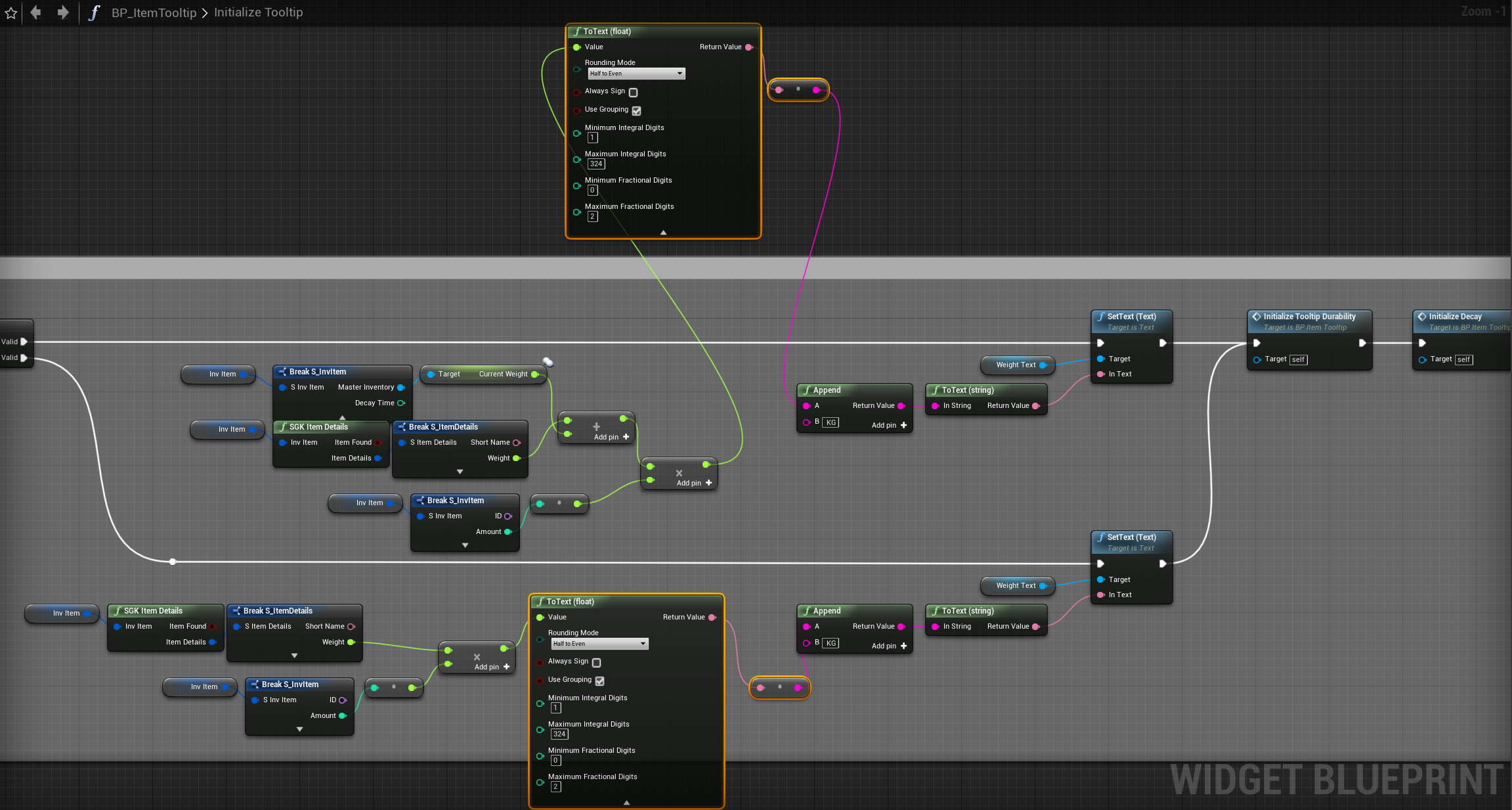Image resolution: width=1512 pixels, height=810 pixels.
Task: Click comment bubble on Current Weight node
Action: (548, 362)
